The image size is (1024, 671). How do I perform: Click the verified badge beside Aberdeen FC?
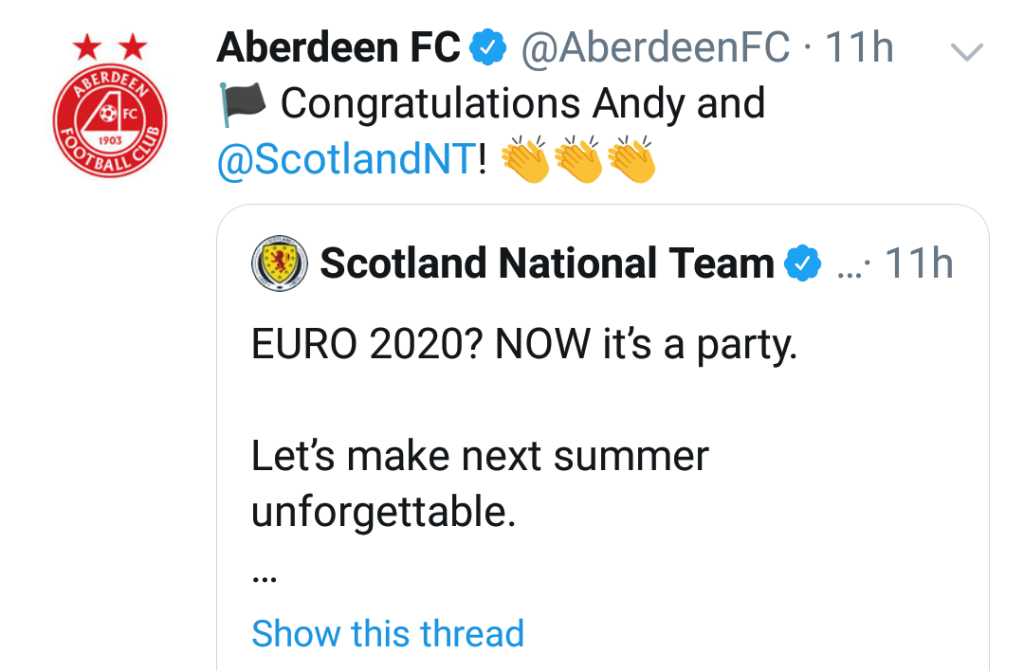(x=489, y=47)
